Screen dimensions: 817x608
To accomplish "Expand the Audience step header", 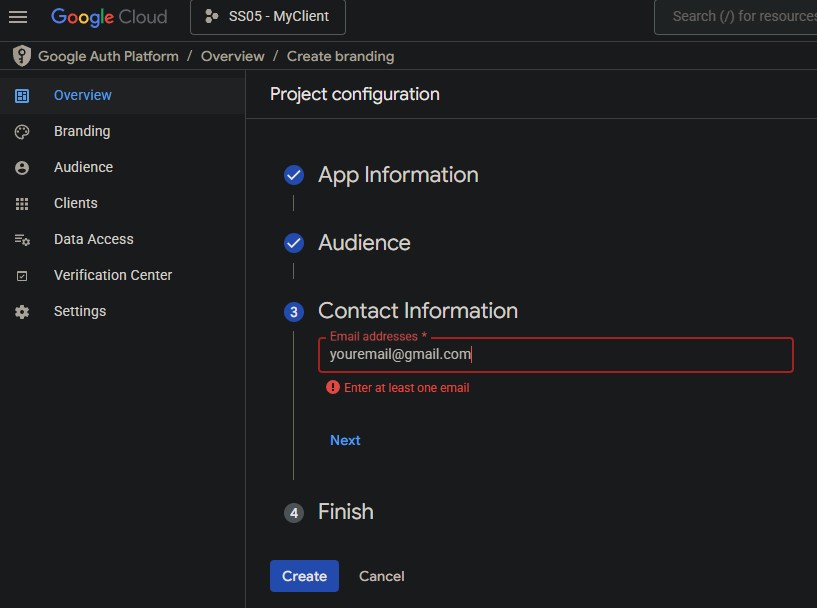I will 364,243.
